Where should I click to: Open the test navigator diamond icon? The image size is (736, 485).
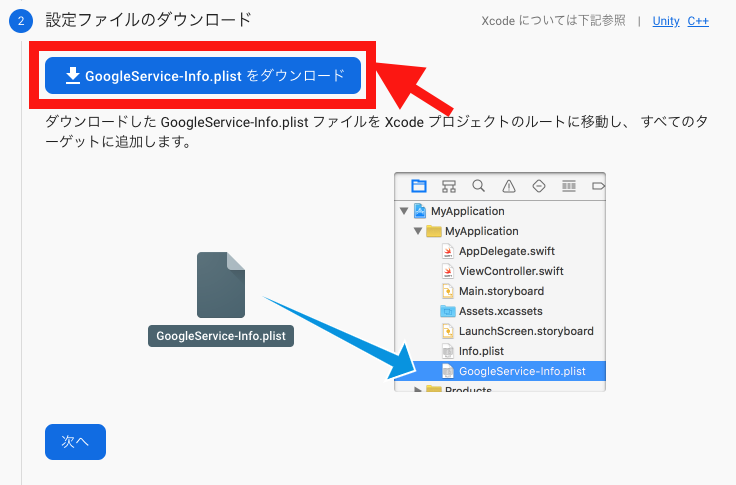tap(539, 186)
